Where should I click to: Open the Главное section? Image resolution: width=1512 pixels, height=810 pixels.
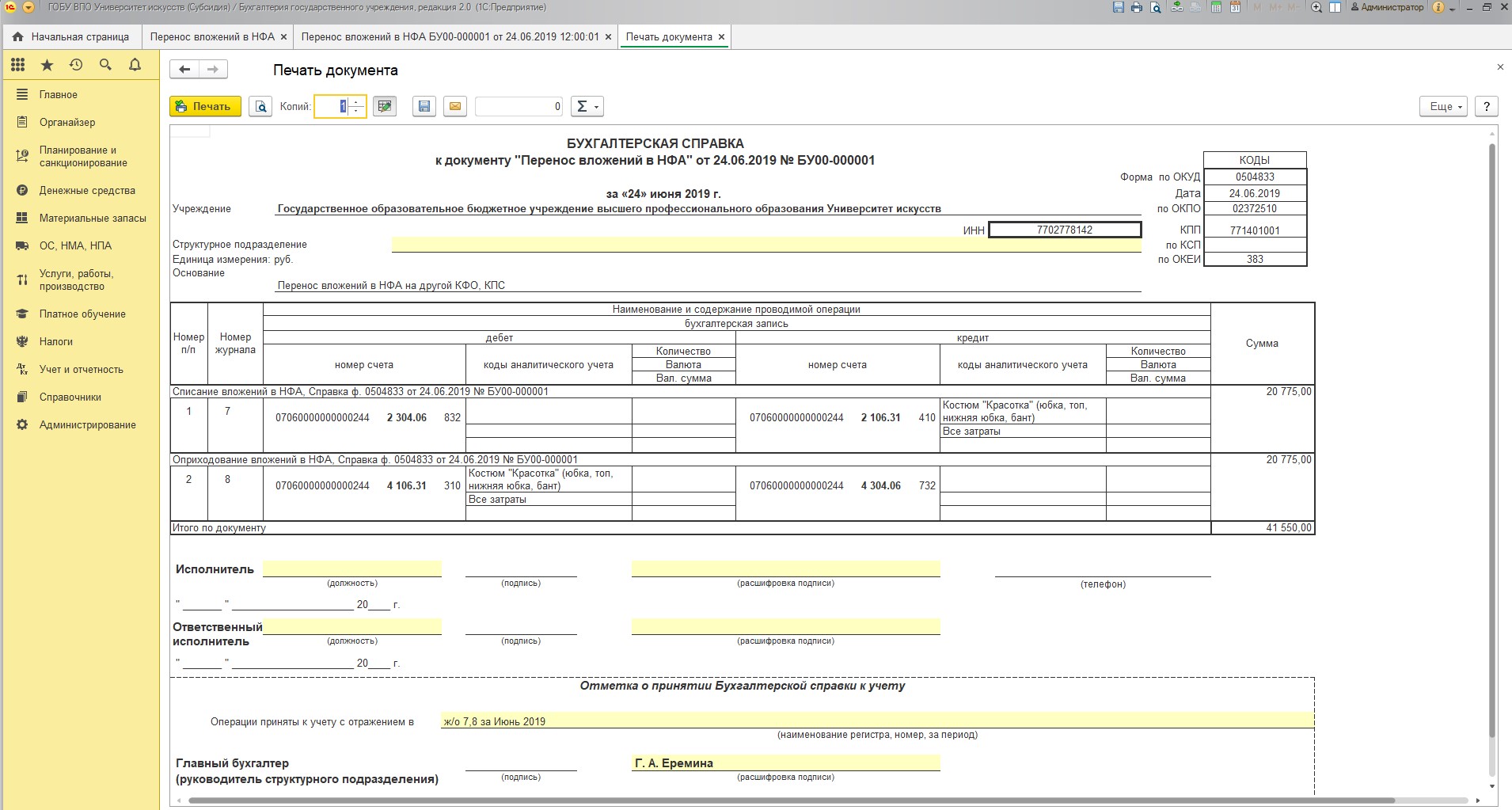pos(79,94)
